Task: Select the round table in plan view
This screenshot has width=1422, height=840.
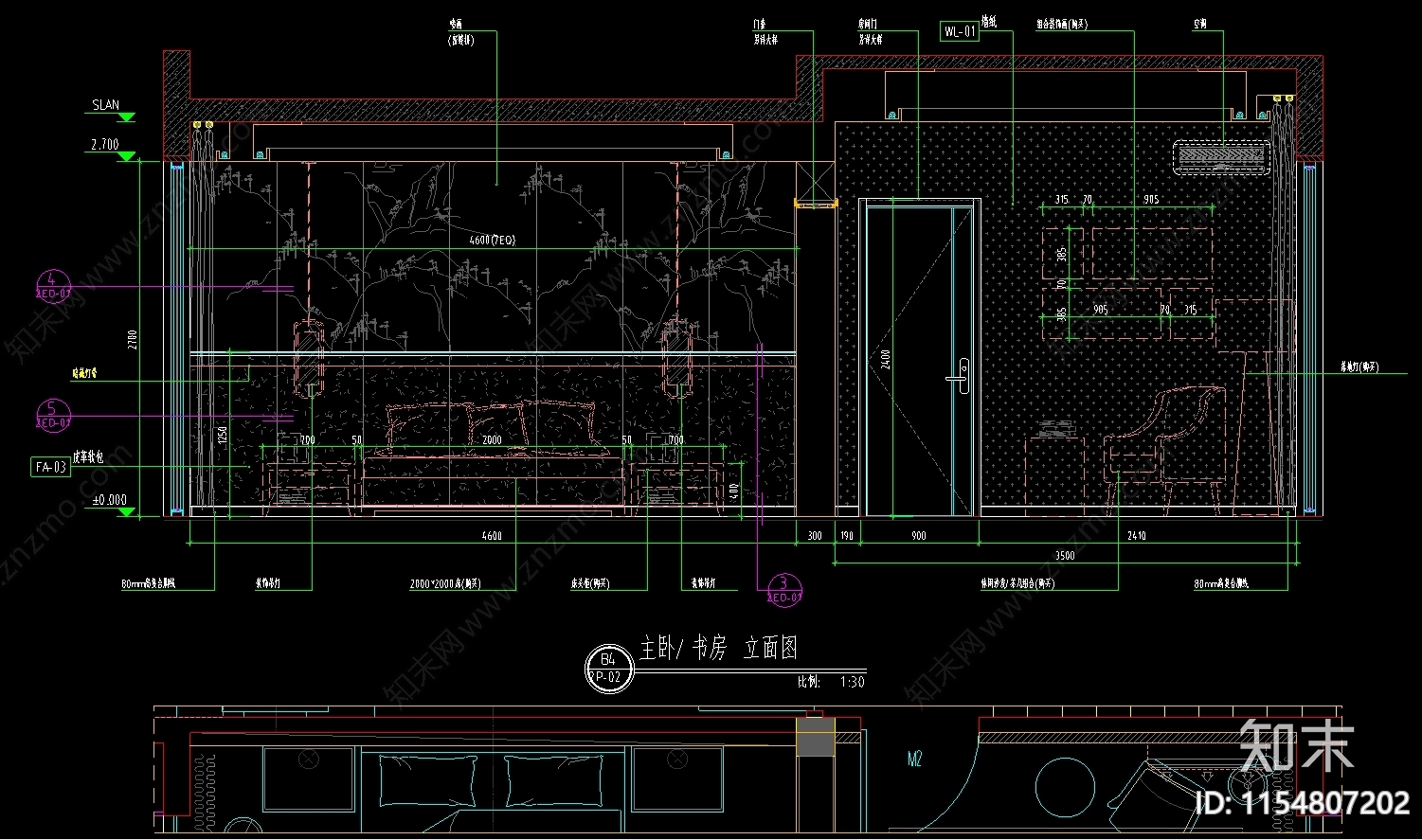Action: pos(1065,787)
